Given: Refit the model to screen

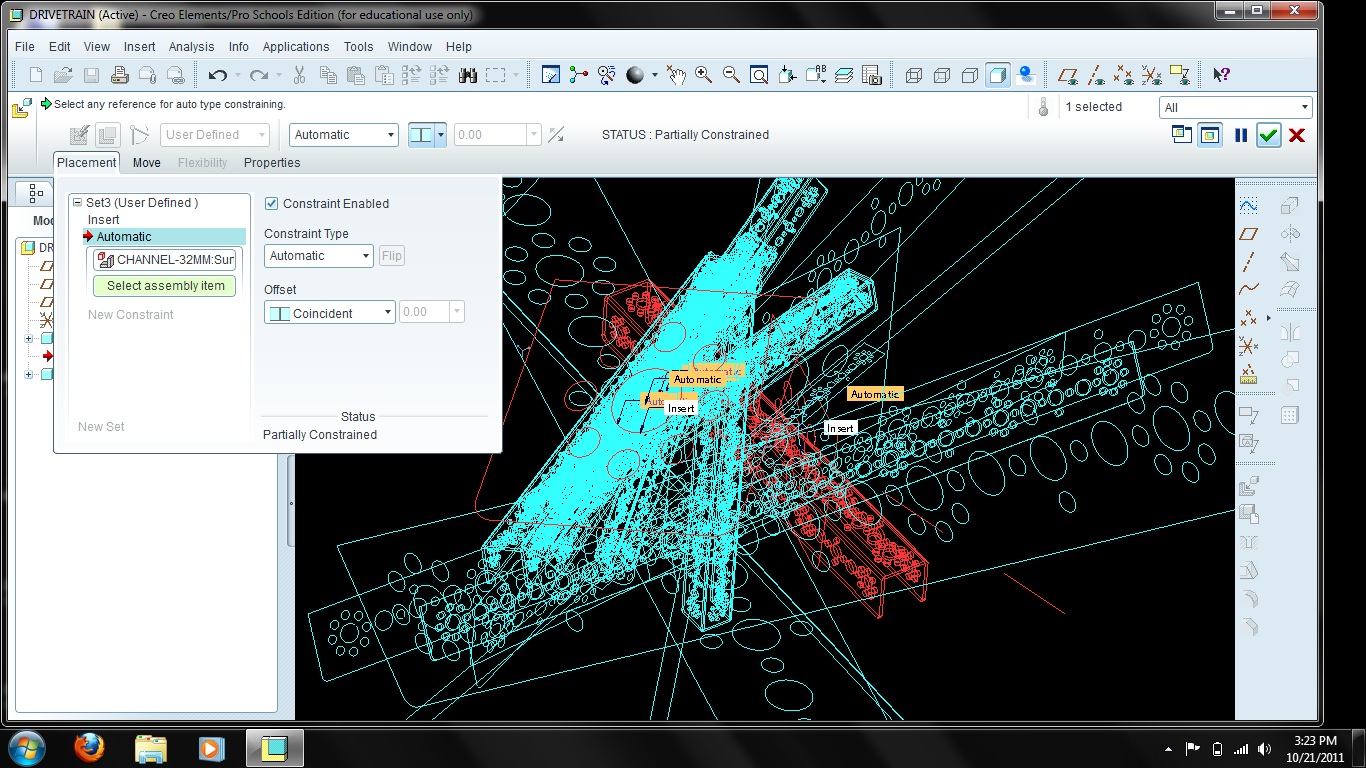Looking at the screenshot, I should point(760,75).
